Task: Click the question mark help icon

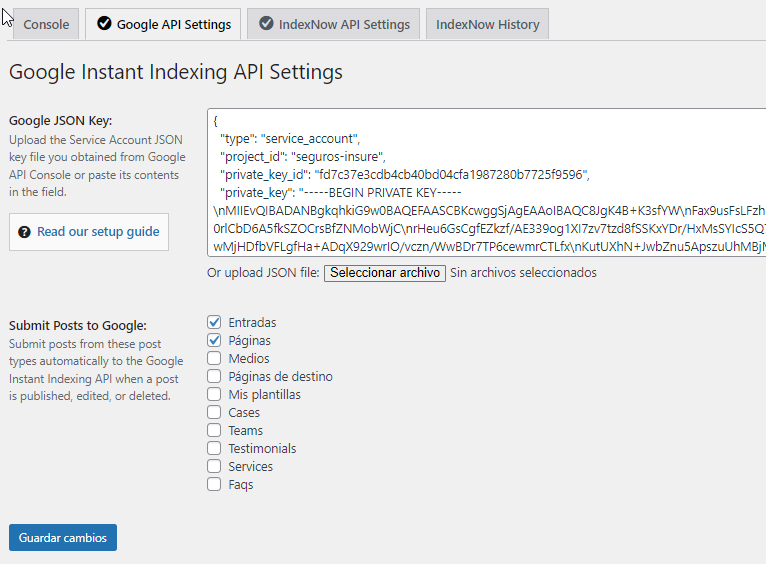Action: click(x=24, y=232)
